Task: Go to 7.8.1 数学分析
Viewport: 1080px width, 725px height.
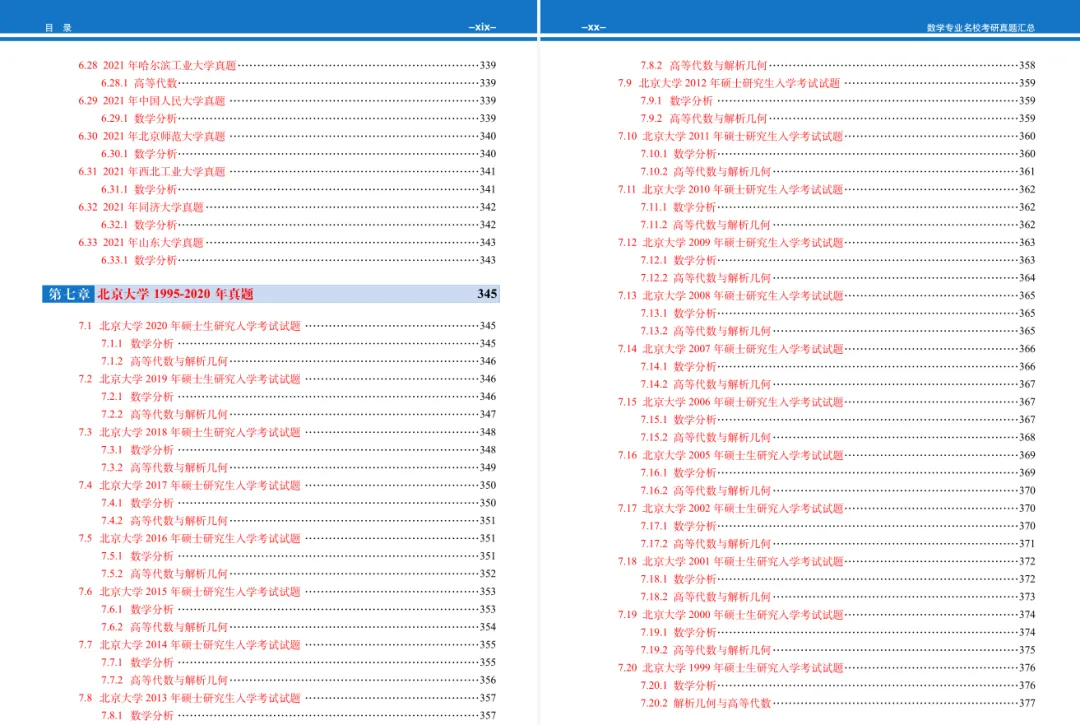Action: [x=298, y=715]
